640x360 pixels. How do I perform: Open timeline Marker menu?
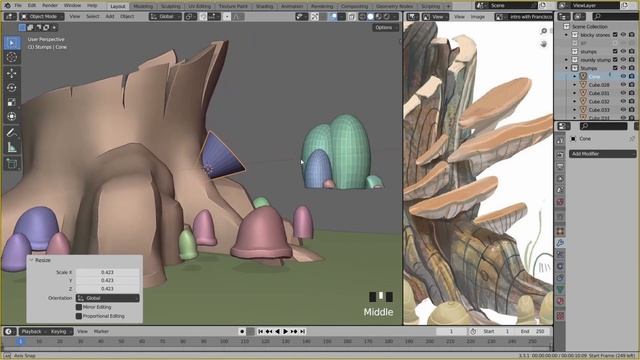click(101, 331)
